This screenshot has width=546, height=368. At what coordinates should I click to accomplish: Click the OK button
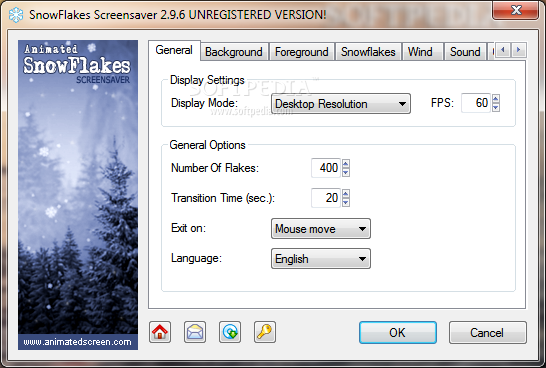coord(398,332)
